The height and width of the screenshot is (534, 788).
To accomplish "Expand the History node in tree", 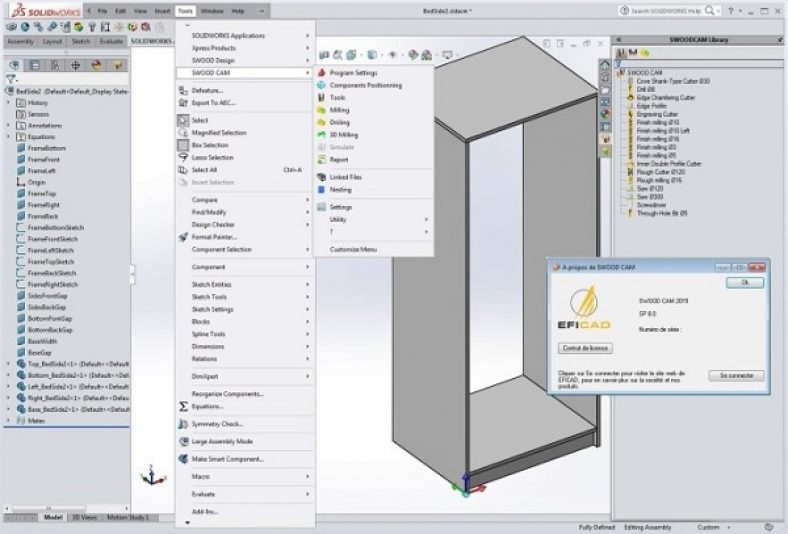I will point(8,103).
